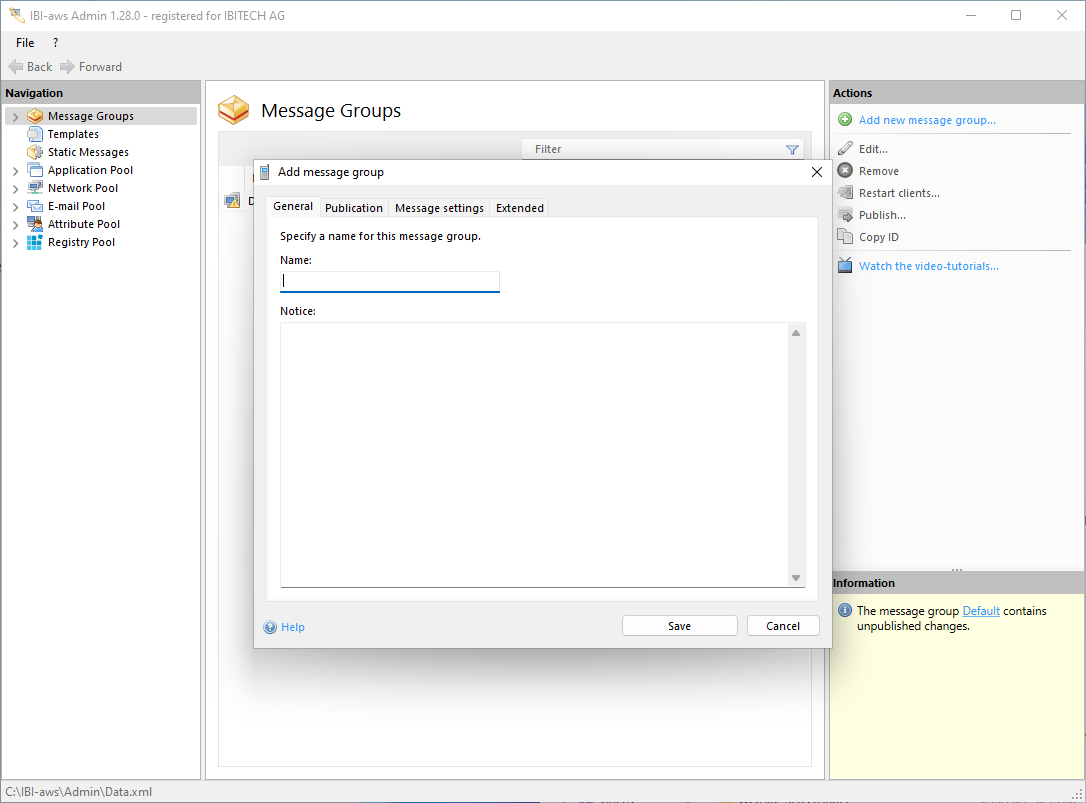Click the Name input field
Viewport: 1086px width, 803px height.
coord(390,281)
